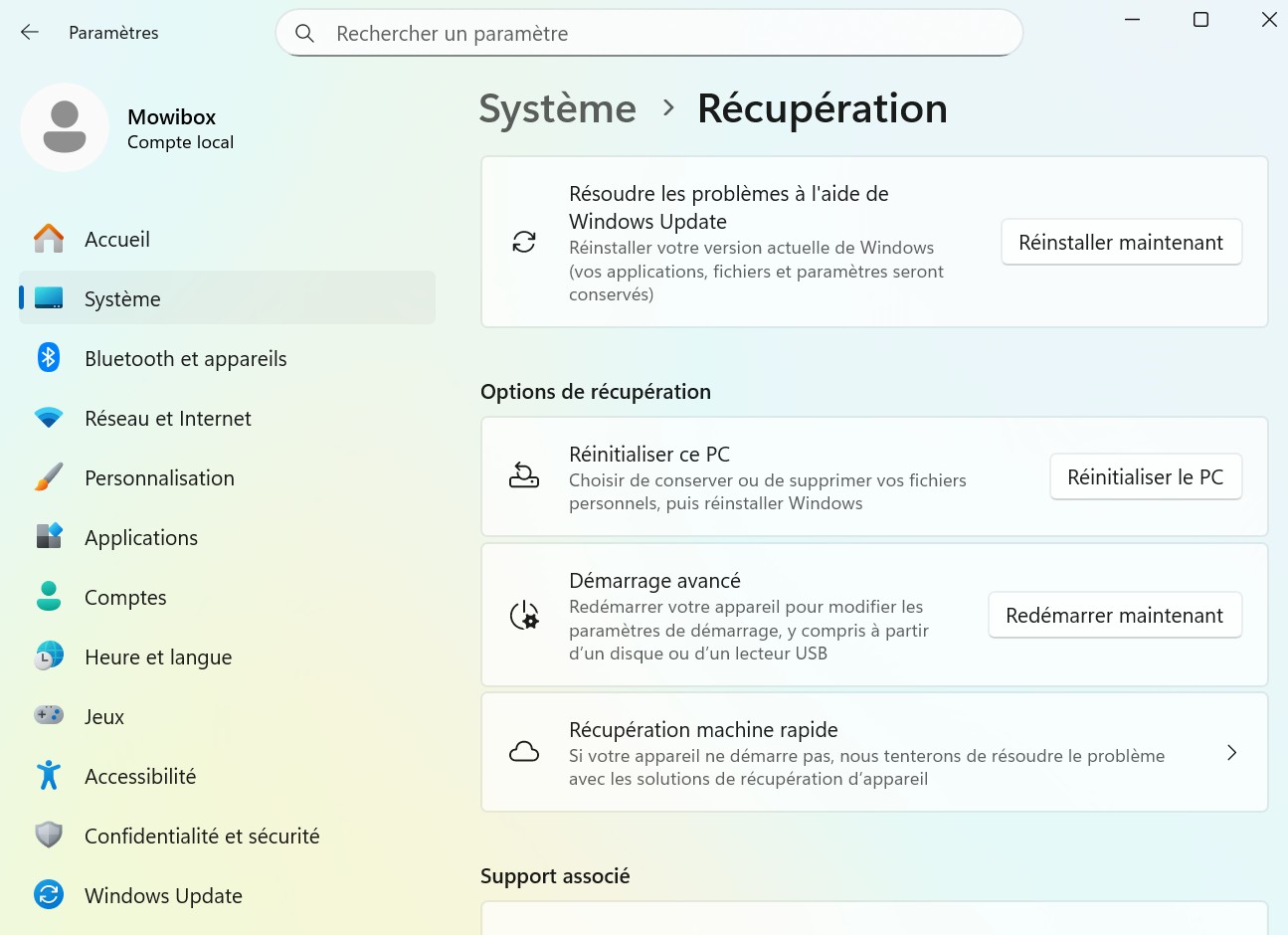The image size is (1288, 935).
Task: Select the Jeux gamepad icon
Action: [x=48, y=715]
